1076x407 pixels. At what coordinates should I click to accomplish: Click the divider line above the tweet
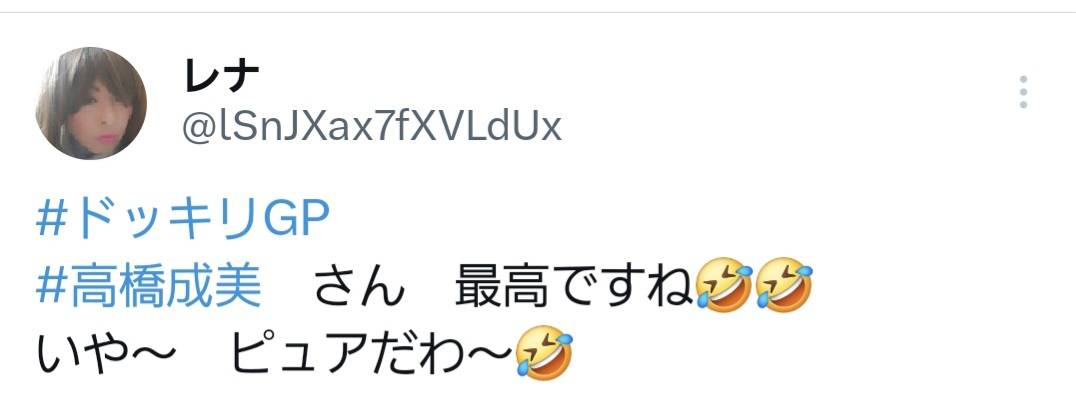click(538, 12)
